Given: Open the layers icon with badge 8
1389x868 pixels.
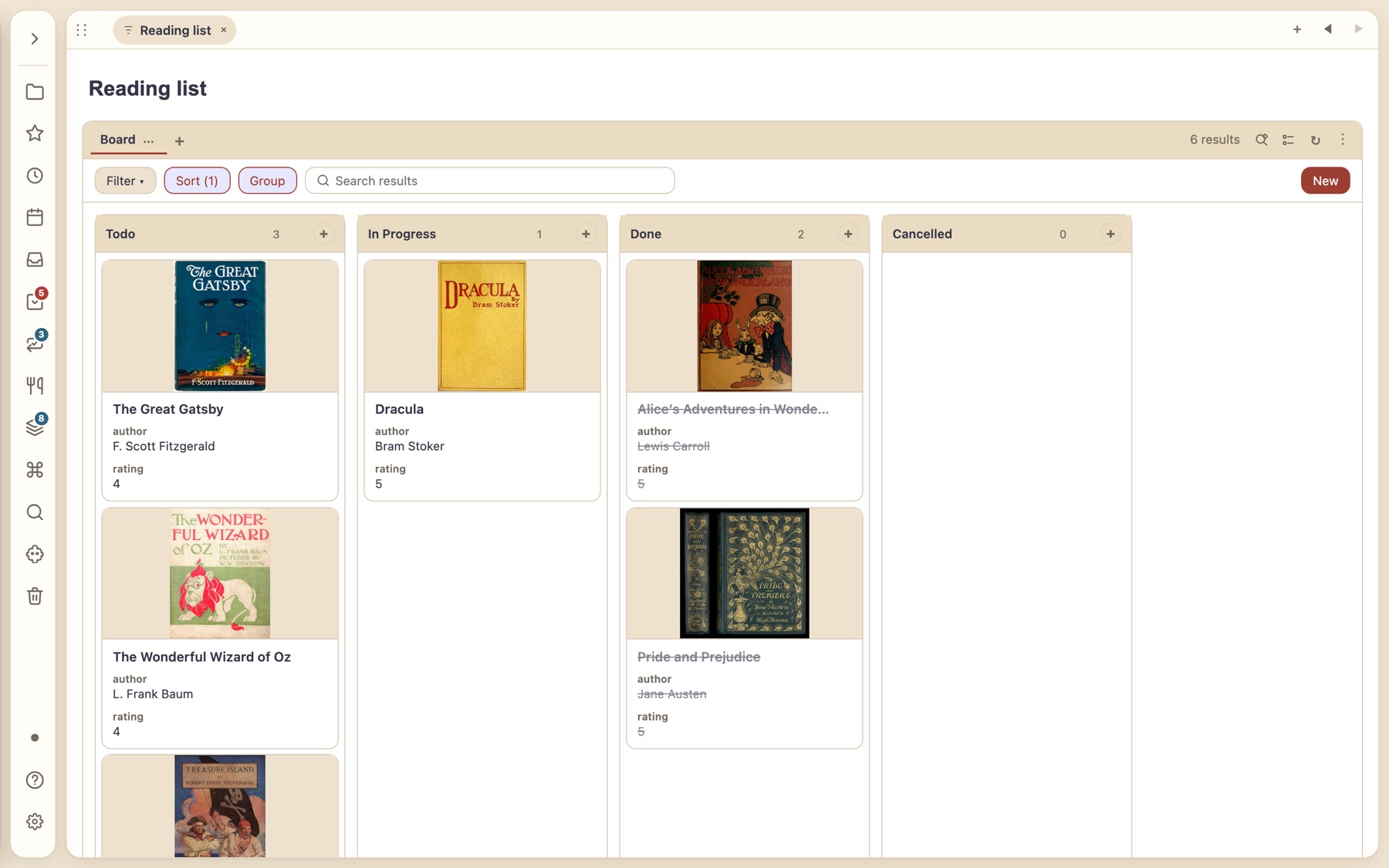Looking at the screenshot, I should 35,427.
